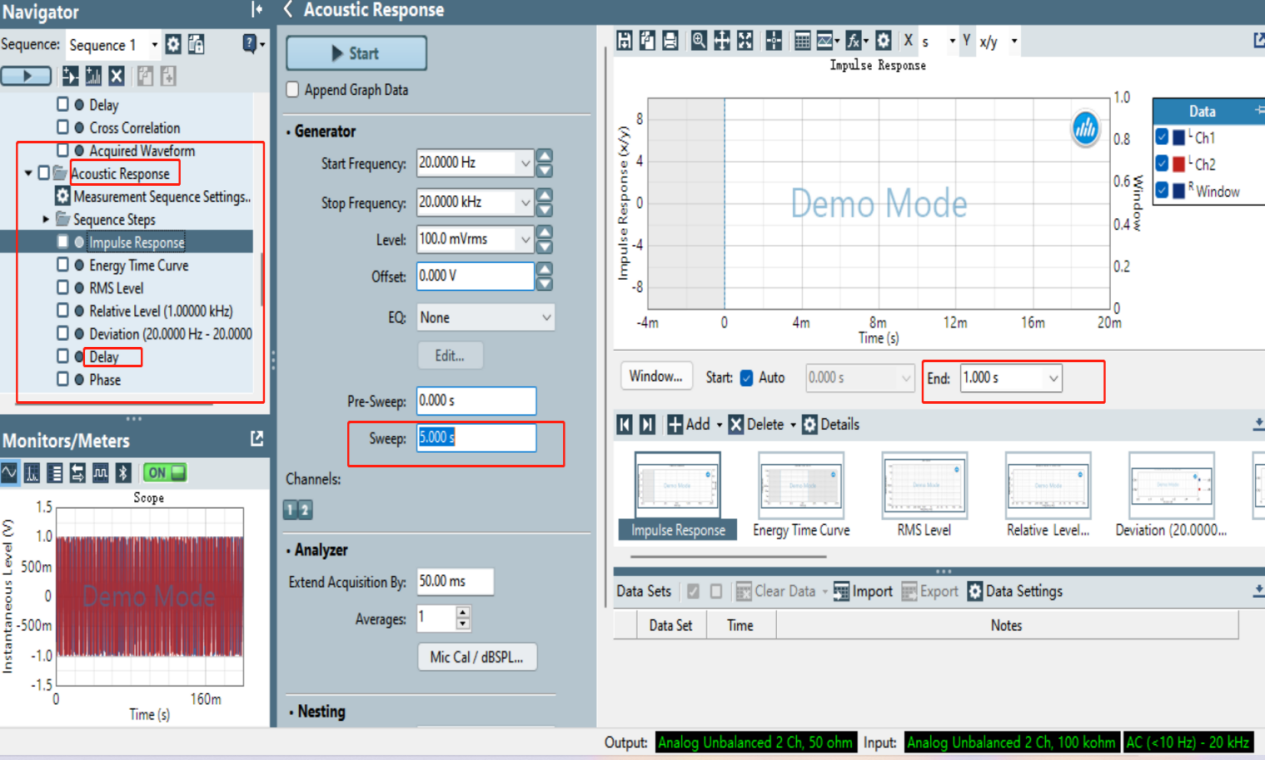
Task: Select the Scope waveform monitor icon
Action: click(10, 473)
